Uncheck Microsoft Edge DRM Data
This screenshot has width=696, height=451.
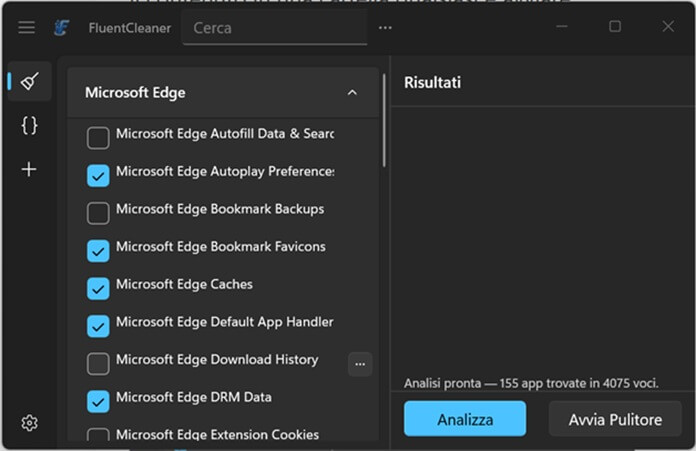click(x=98, y=401)
